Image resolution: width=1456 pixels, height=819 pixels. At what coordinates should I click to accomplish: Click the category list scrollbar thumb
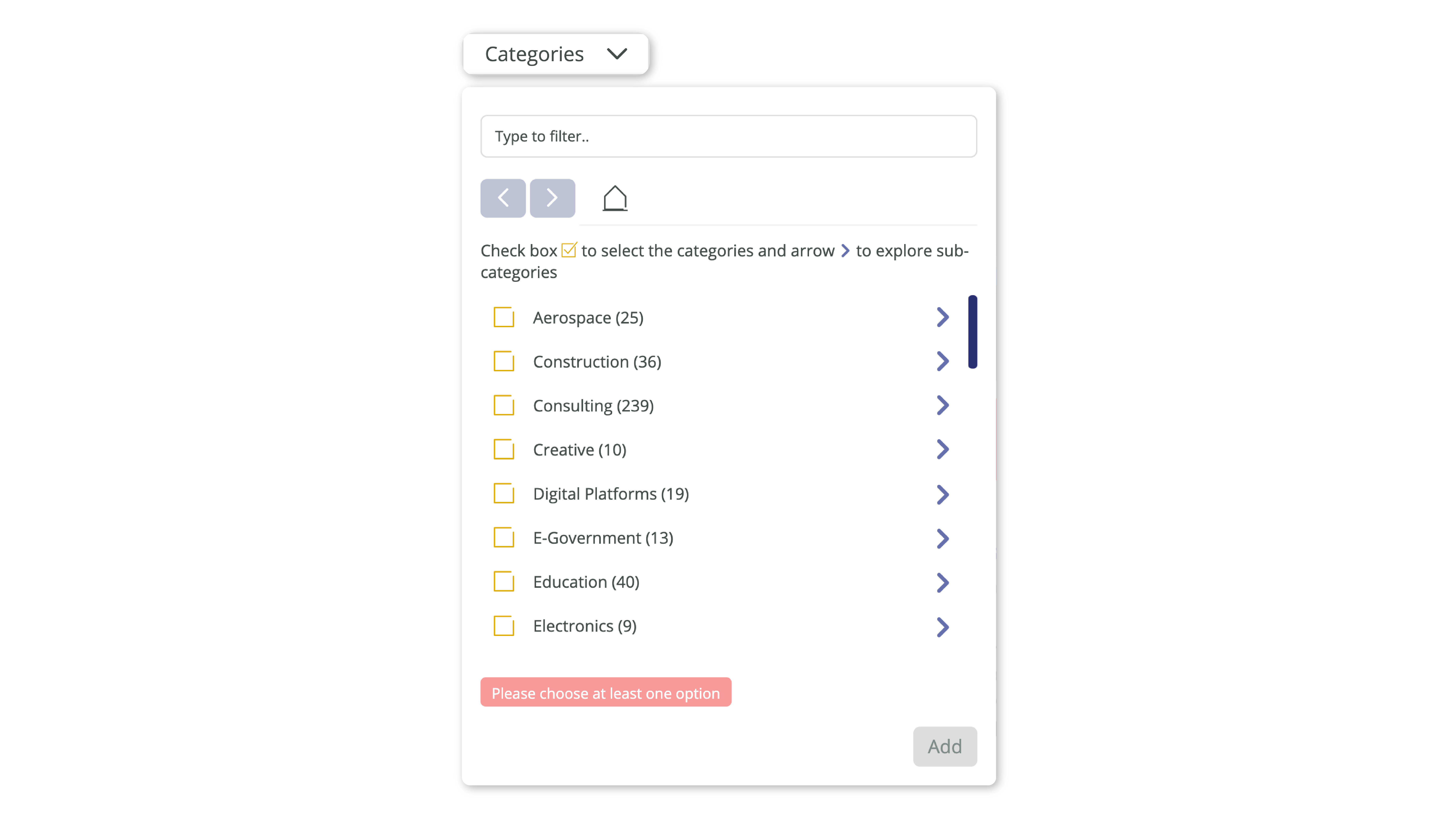click(x=972, y=332)
